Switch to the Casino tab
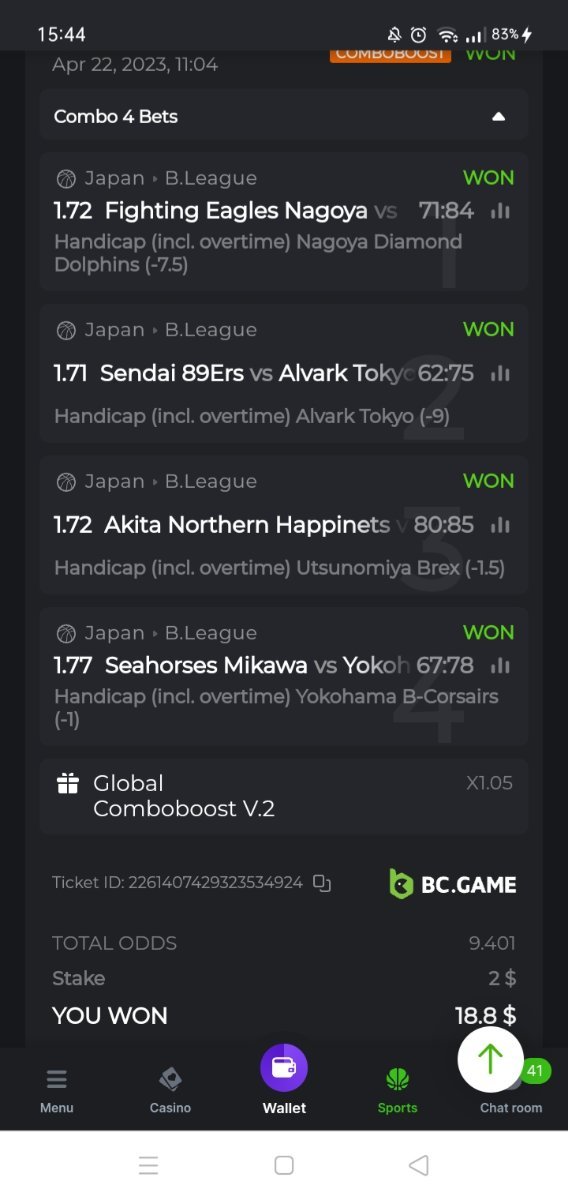The width and height of the screenshot is (568, 1200). tap(170, 1091)
